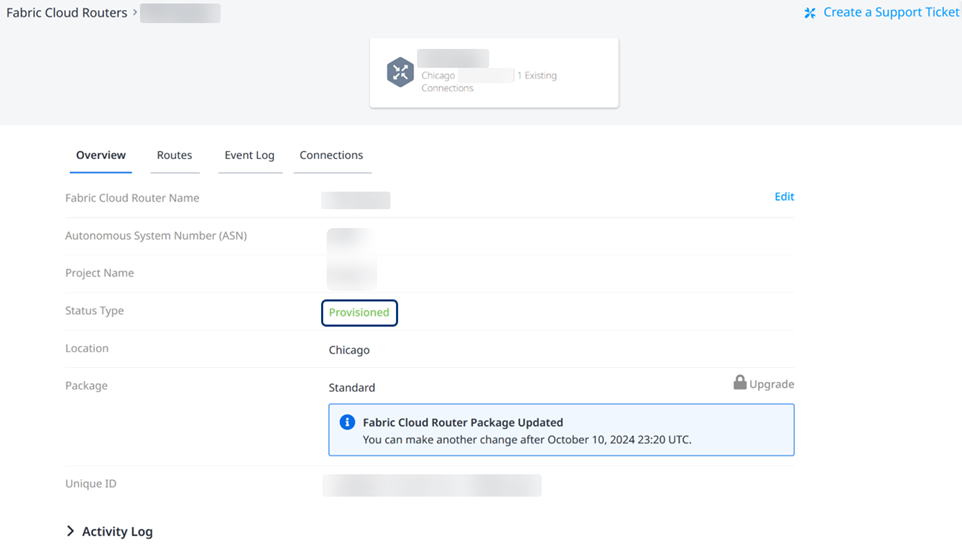Viewport: 962px width, 554px height.
Task: Switch to the Overview tab
Action: tap(101, 155)
